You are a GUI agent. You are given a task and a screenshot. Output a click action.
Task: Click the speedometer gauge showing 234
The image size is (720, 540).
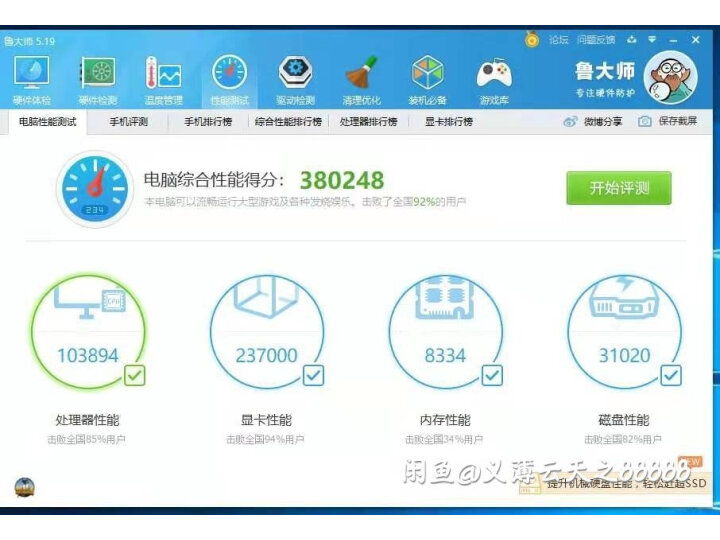[95, 189]
